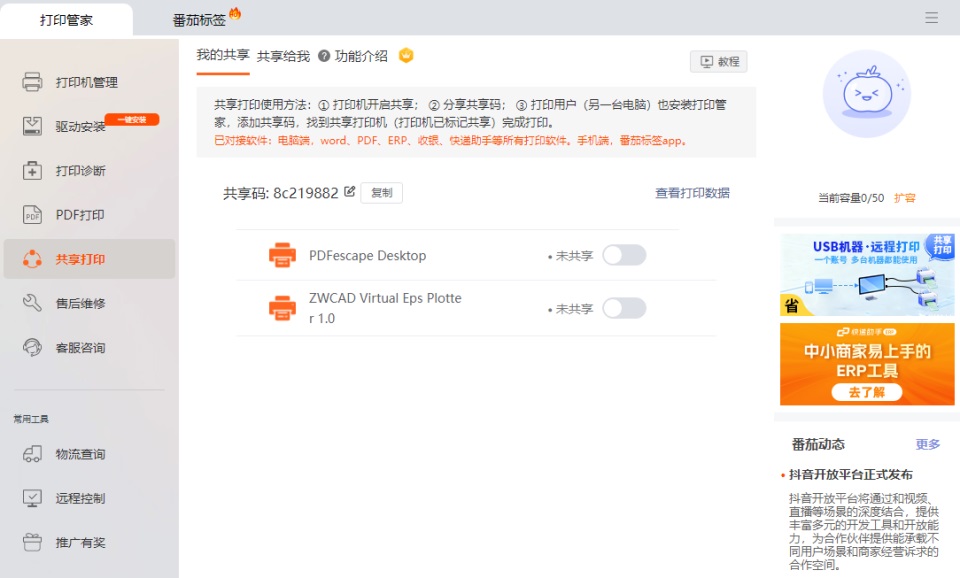The height and width of the screenshot is (578, 960).
Task: Open the 查看打印数据 link
Action: pos(692,193)
